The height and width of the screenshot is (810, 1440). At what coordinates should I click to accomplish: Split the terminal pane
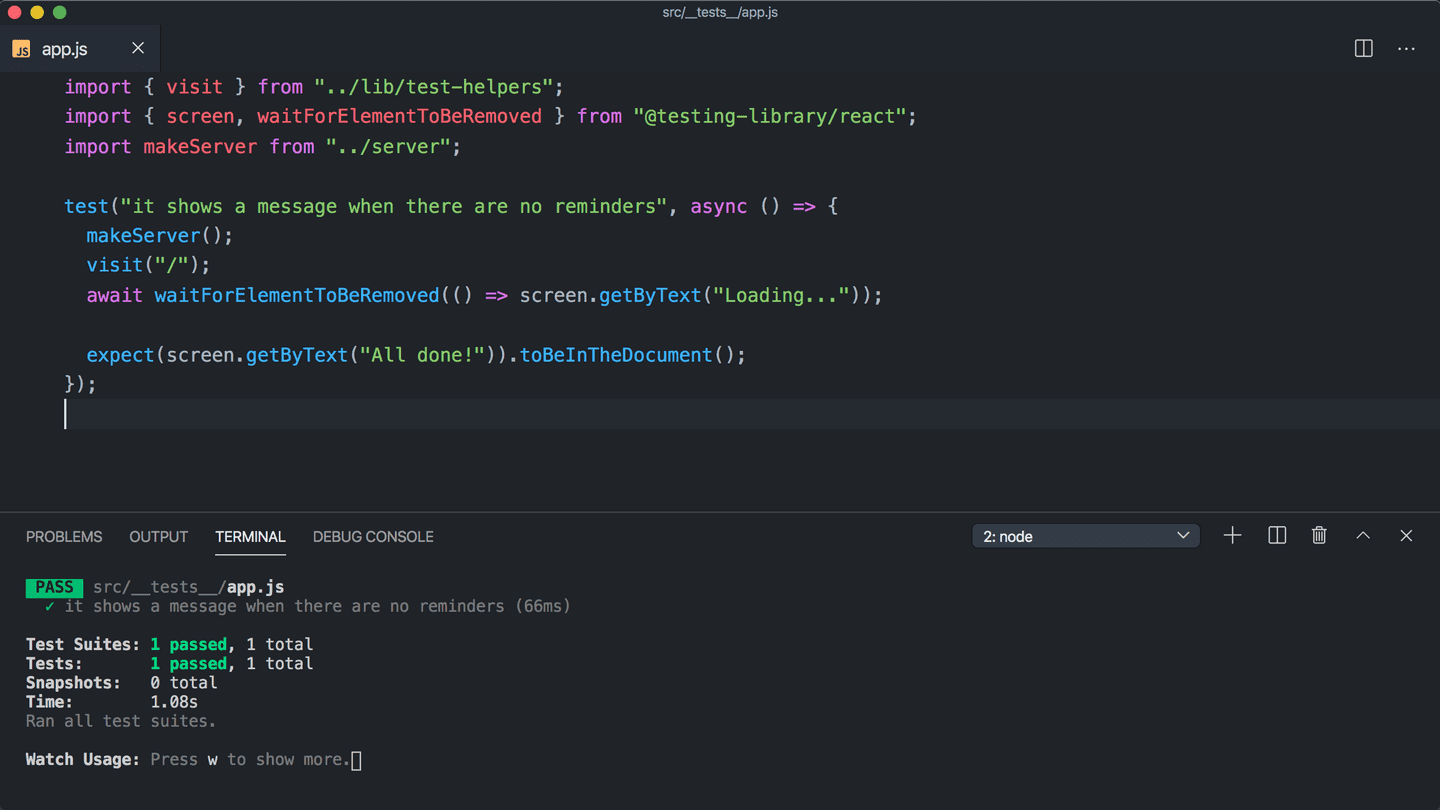tap(1277, 536)
